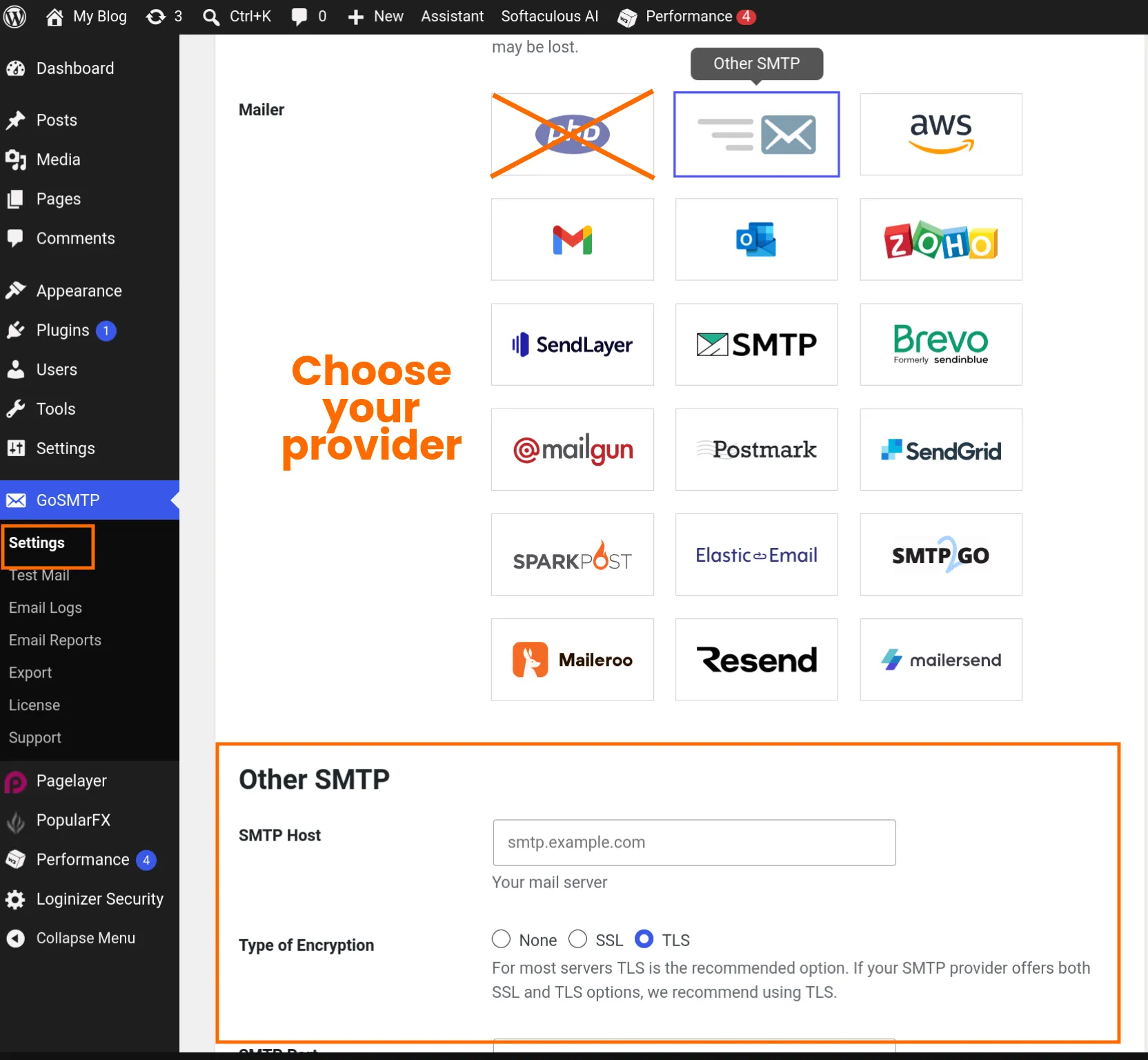
Task: Select the Maileroo mailer
Action: click(573, 659)
